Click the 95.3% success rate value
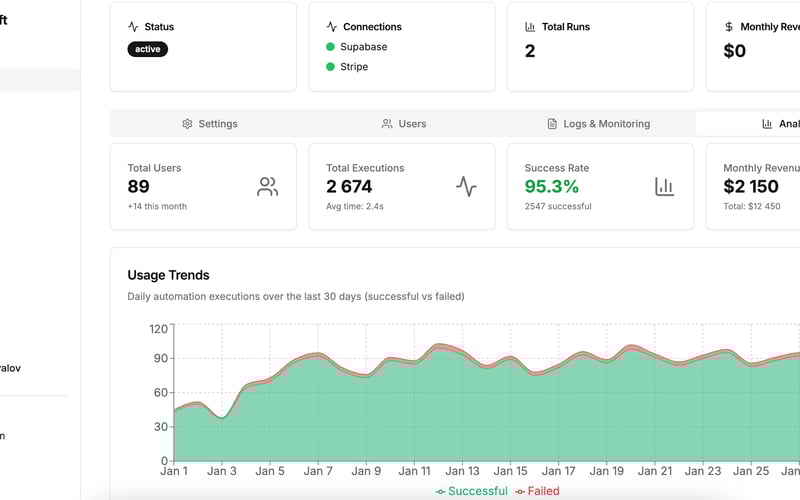Screen dimensions: 800x500 (552, 186)
